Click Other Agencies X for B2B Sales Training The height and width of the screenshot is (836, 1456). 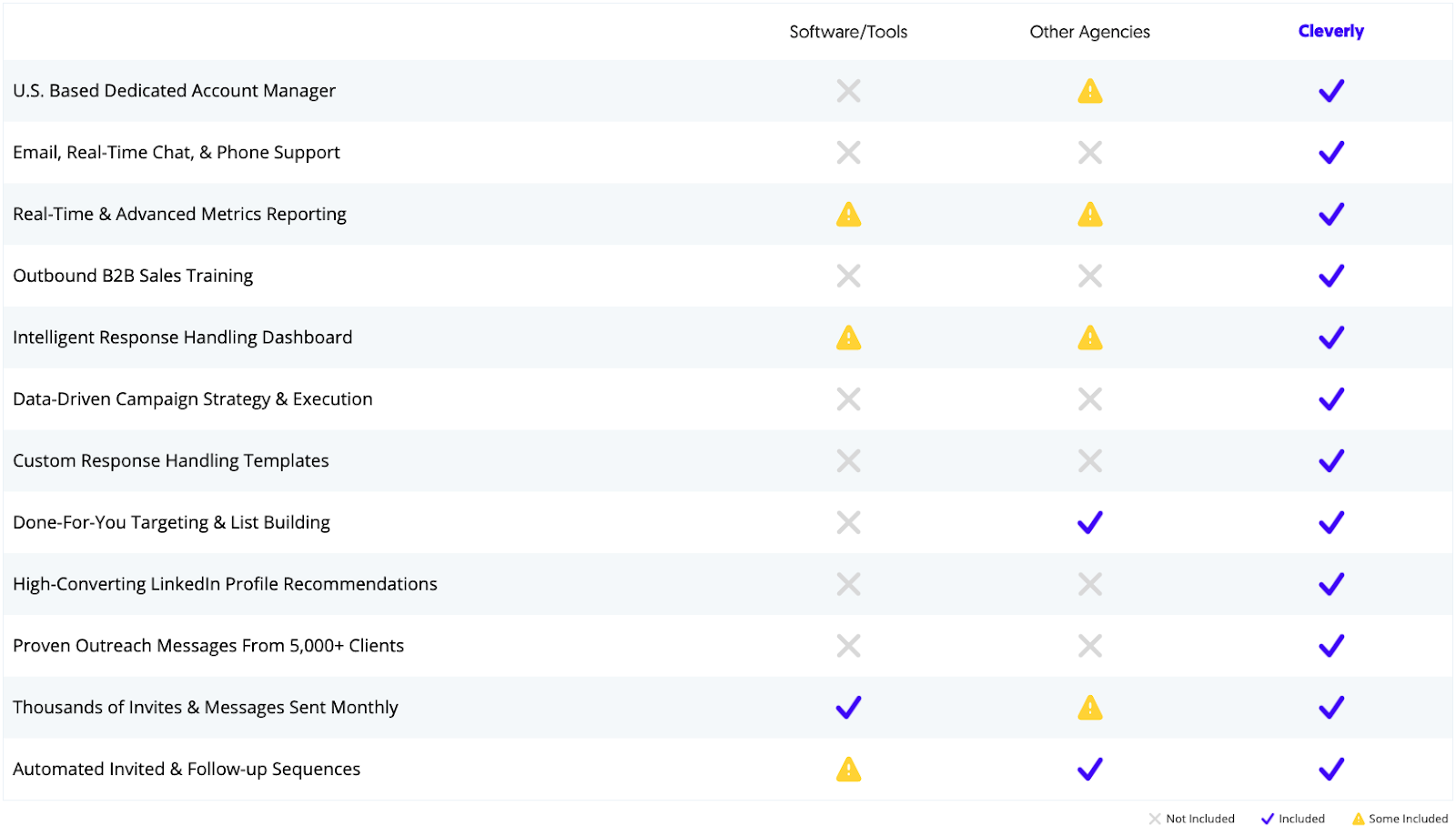[x=1090, y=276]
